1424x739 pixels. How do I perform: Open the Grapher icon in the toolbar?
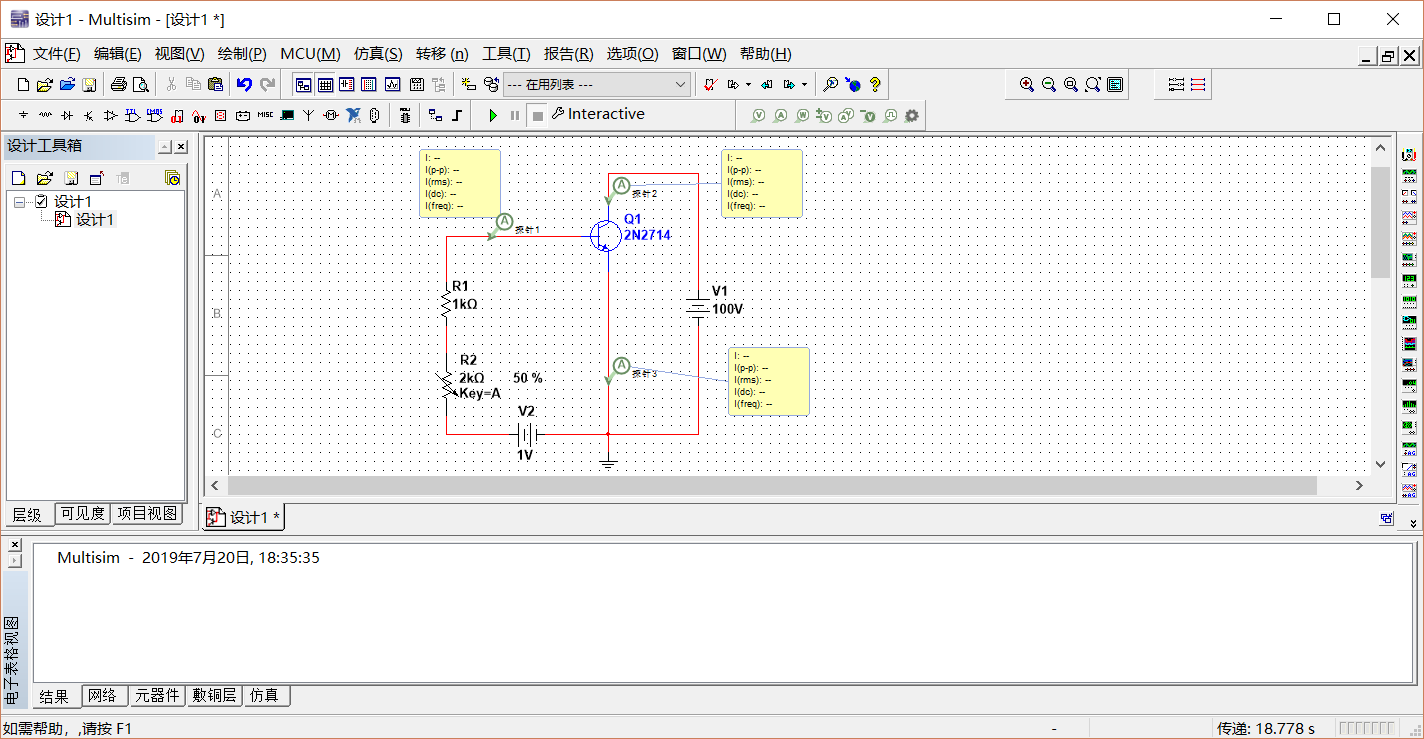[392, 85]
